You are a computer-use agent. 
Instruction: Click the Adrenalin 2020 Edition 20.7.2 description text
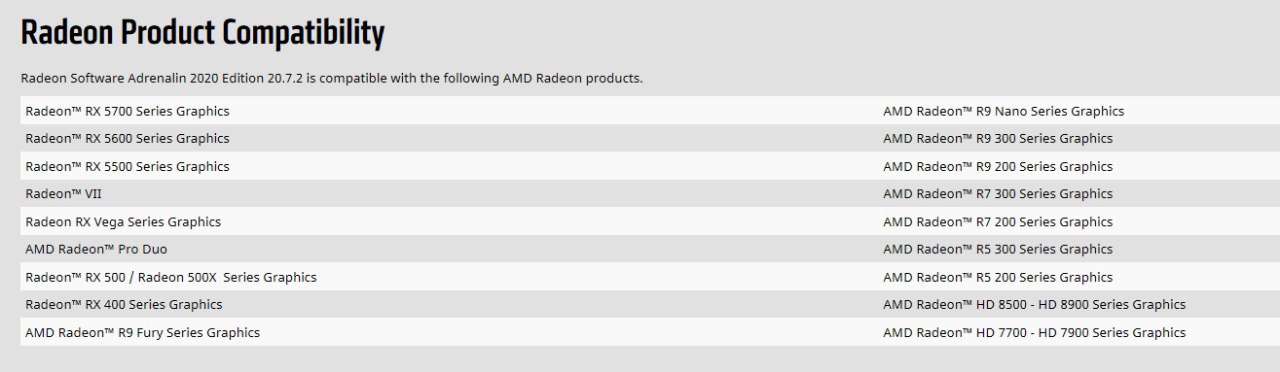tap(332, 78)
